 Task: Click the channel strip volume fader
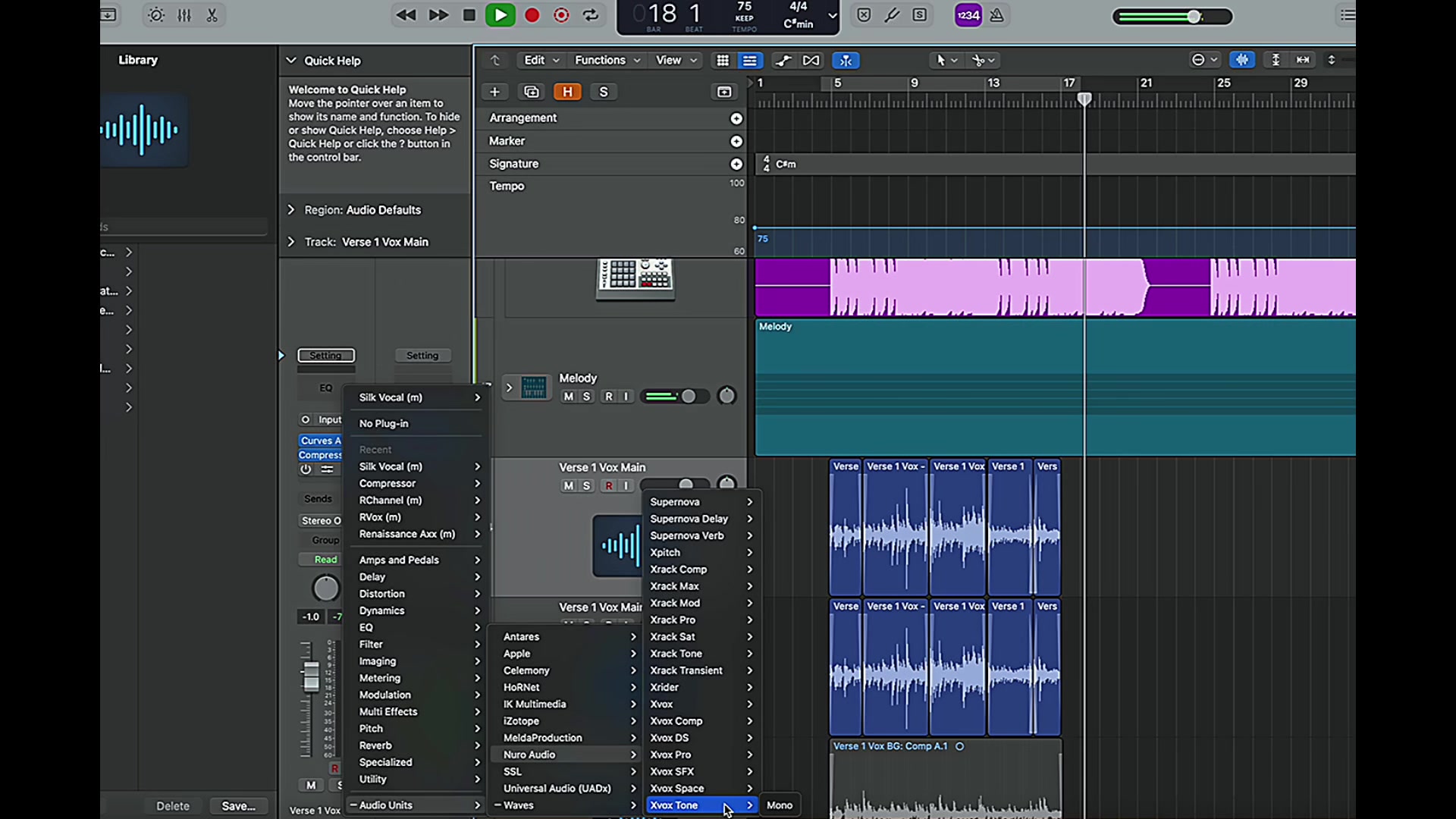311,676
